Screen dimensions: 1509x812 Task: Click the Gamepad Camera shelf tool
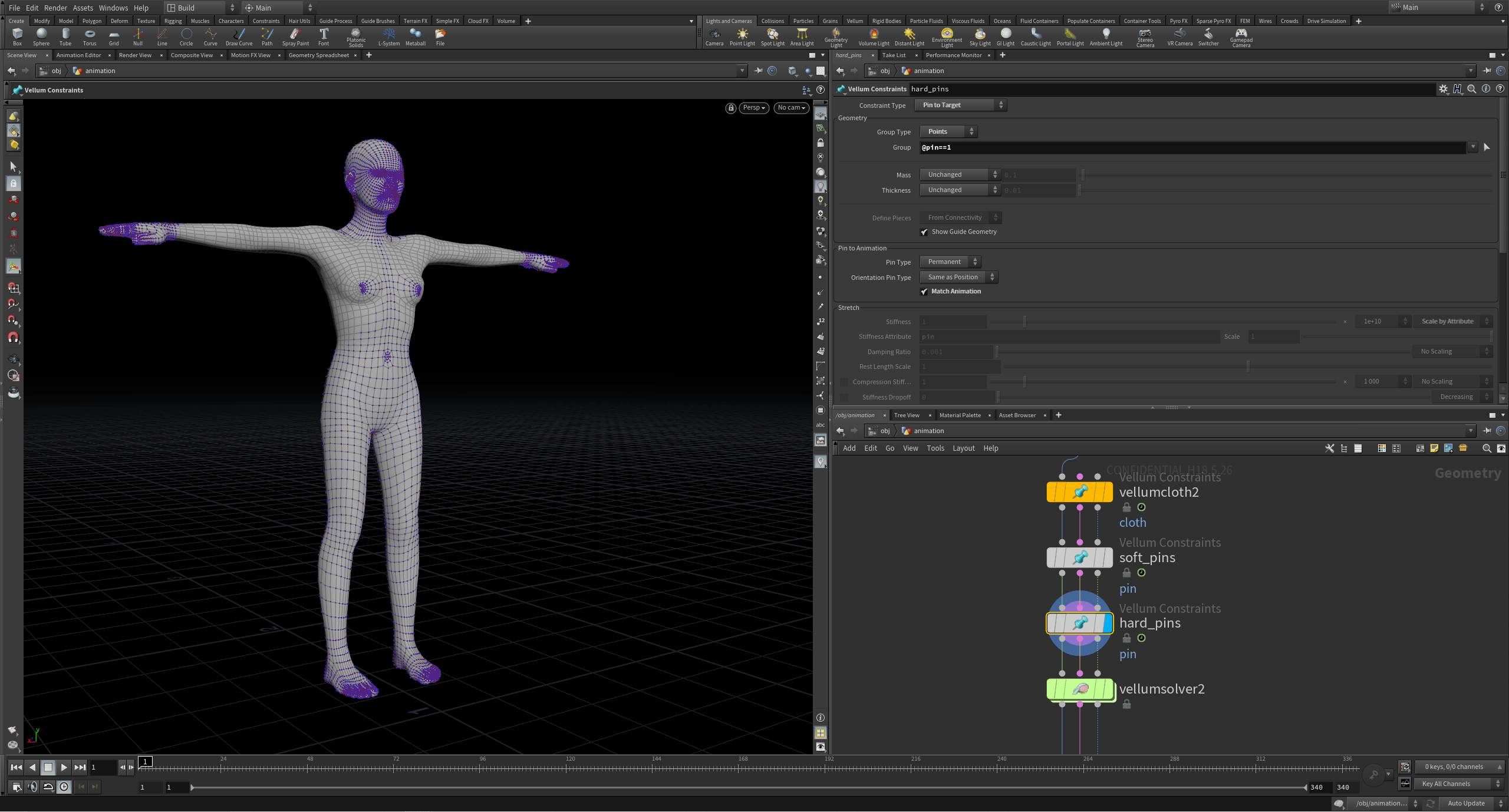point(1240,37)
